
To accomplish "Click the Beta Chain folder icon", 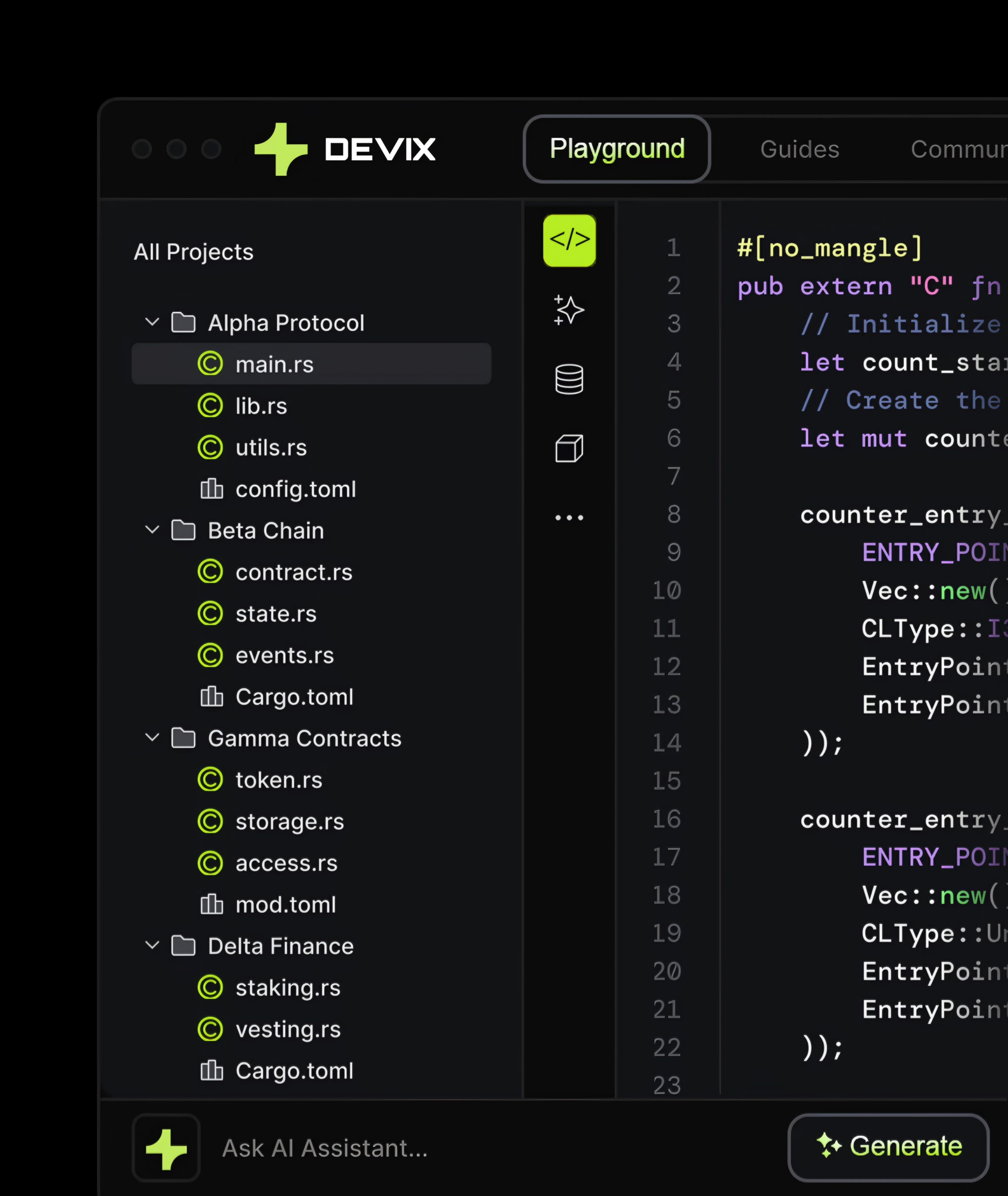I will pos(183,530).
